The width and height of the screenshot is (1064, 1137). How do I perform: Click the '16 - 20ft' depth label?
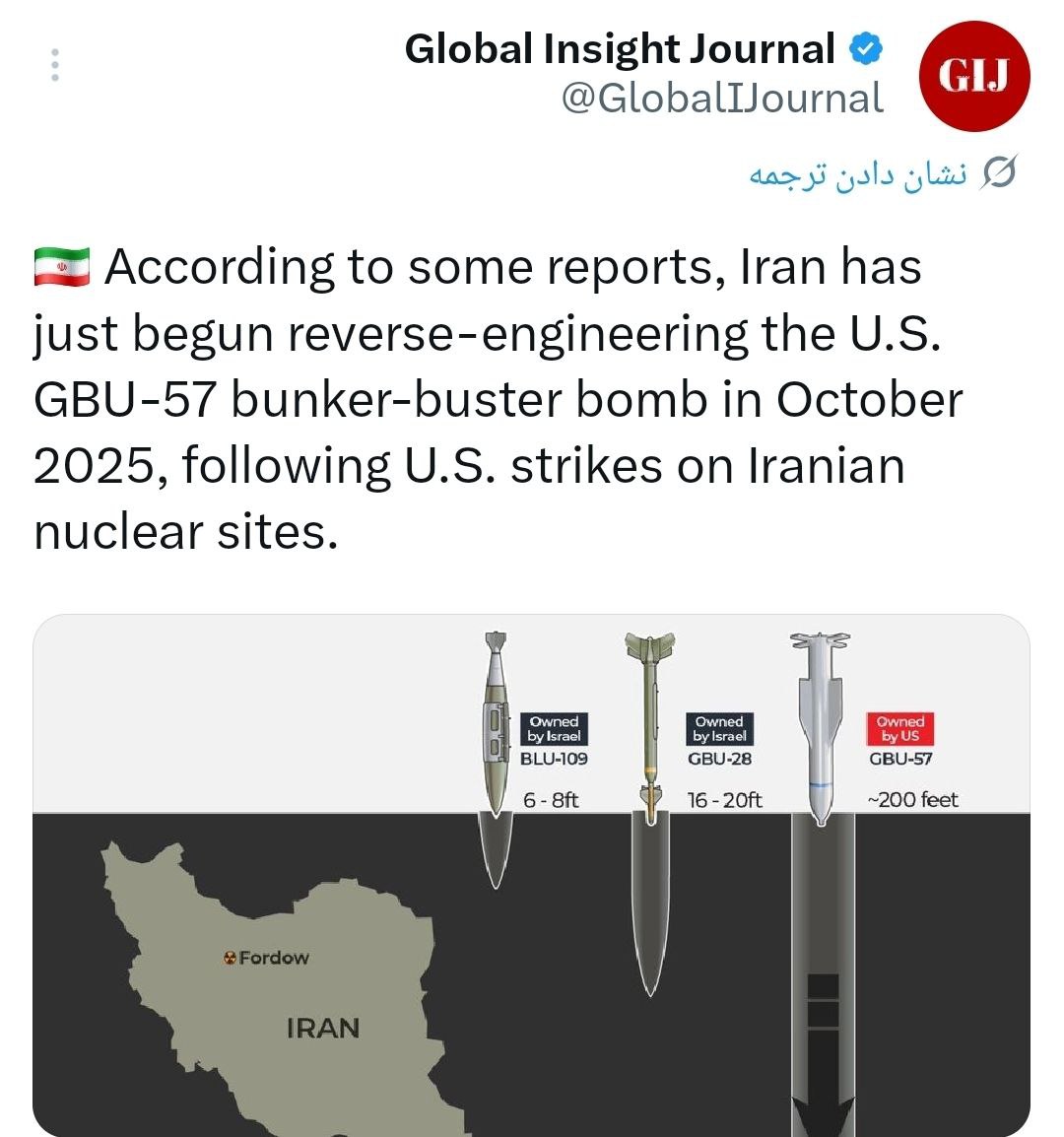[x=725, y=800]
